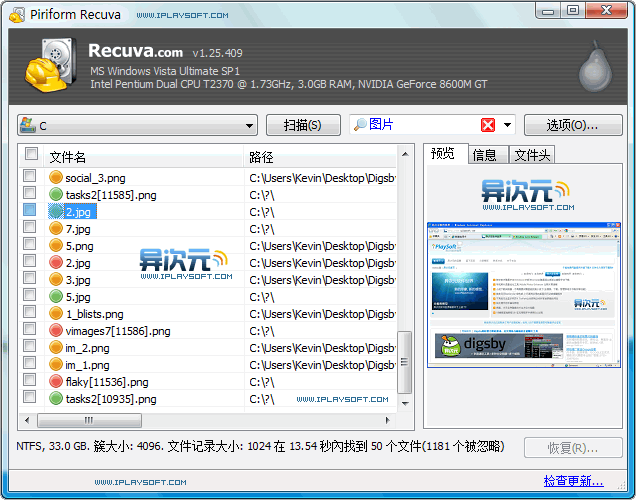The height and width of the screenshot is (500, 636).
Task: Enable the checkbox next to im_2.png
Action: (30, 348)
